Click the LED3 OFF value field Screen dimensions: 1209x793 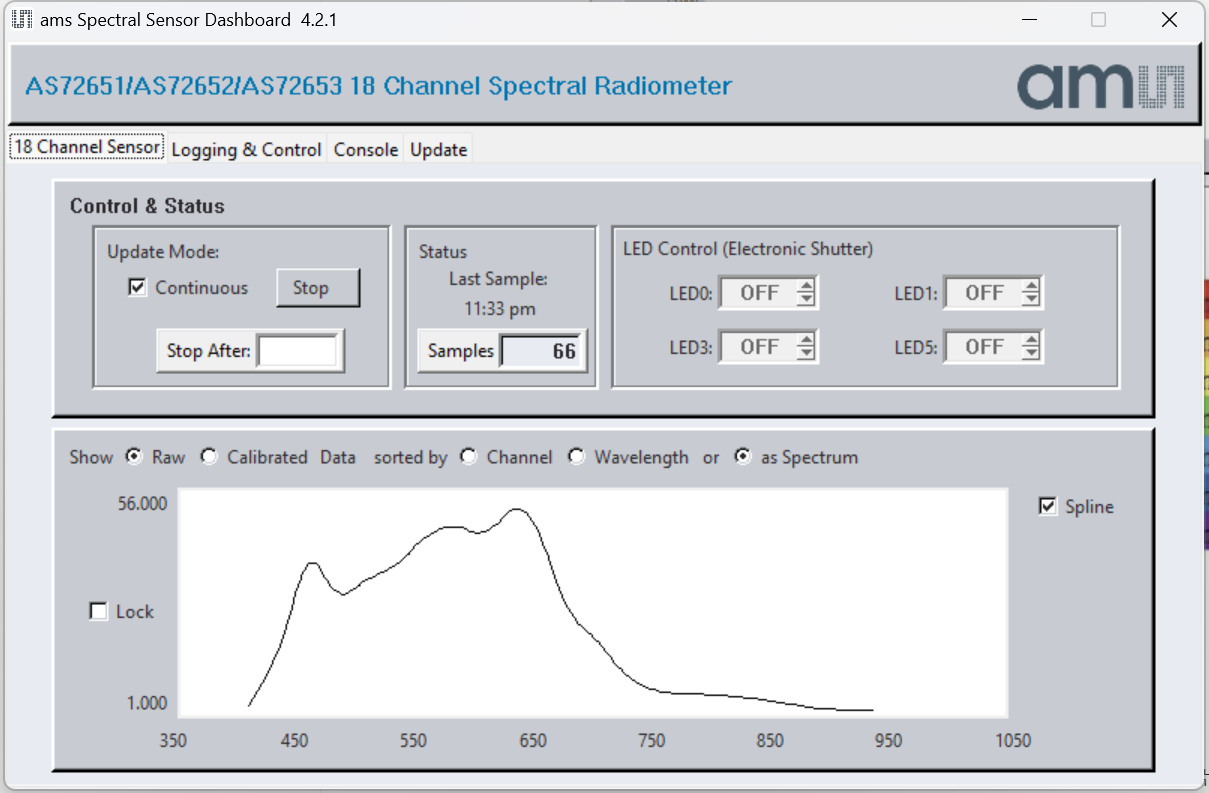(759, 347)
